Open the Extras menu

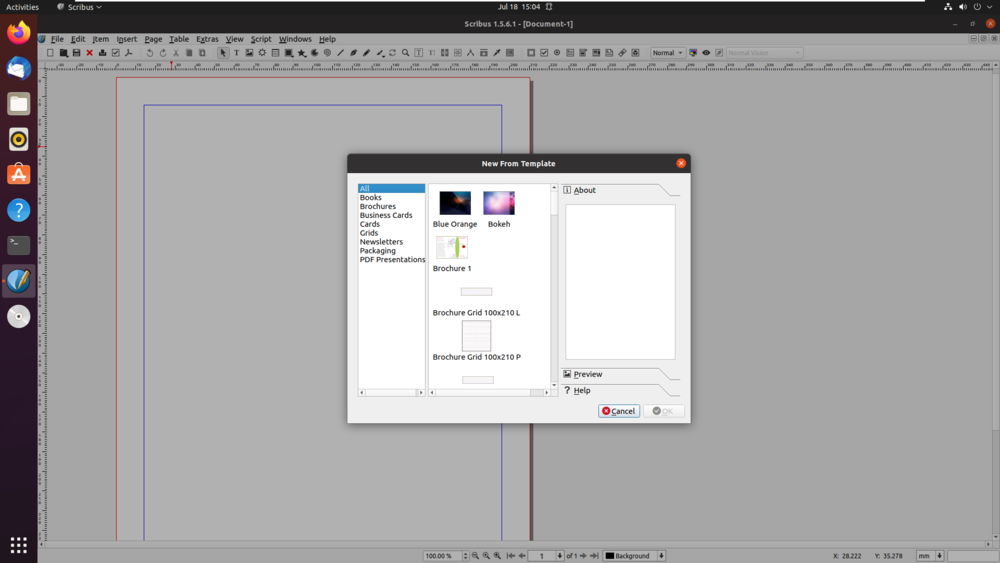click(207, 39)
